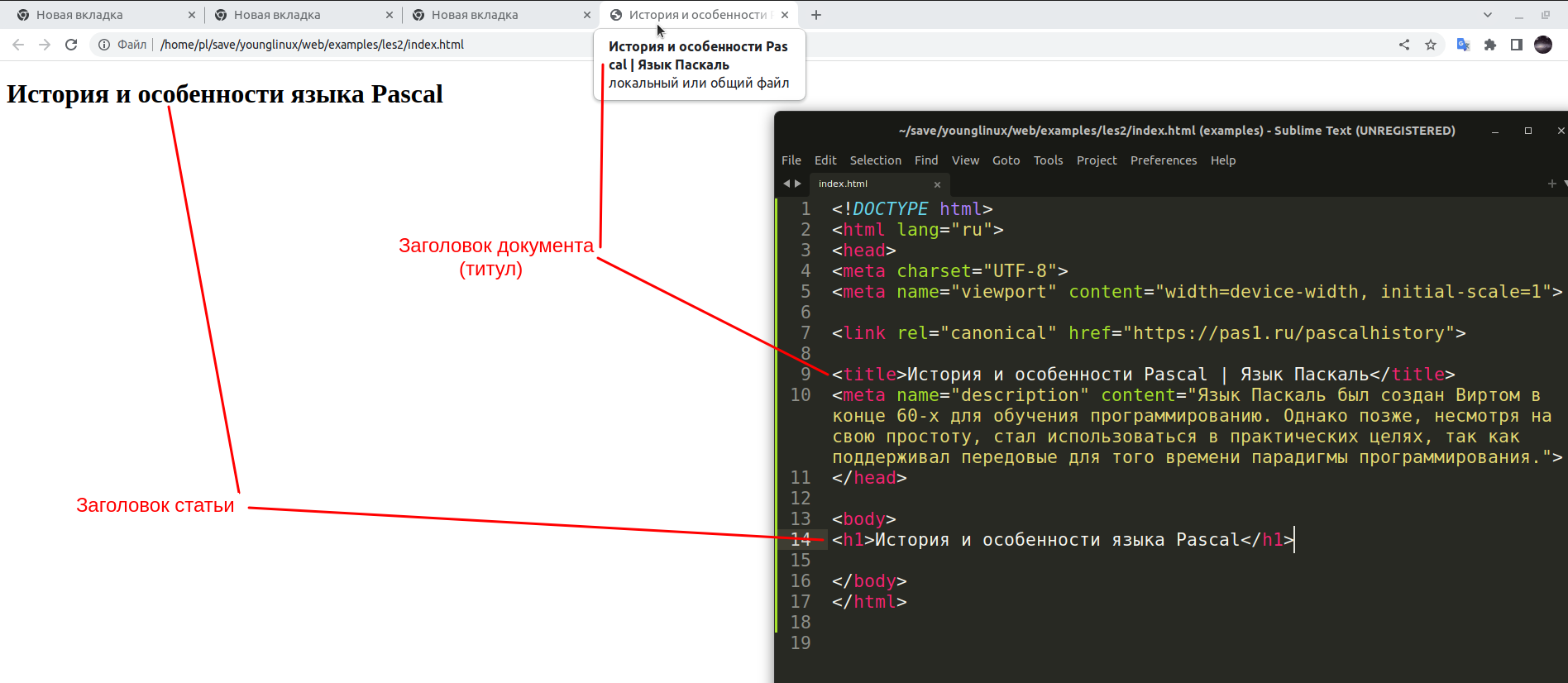Click the browser forward arrow
1568x683 pixels.
click(45, 45)
